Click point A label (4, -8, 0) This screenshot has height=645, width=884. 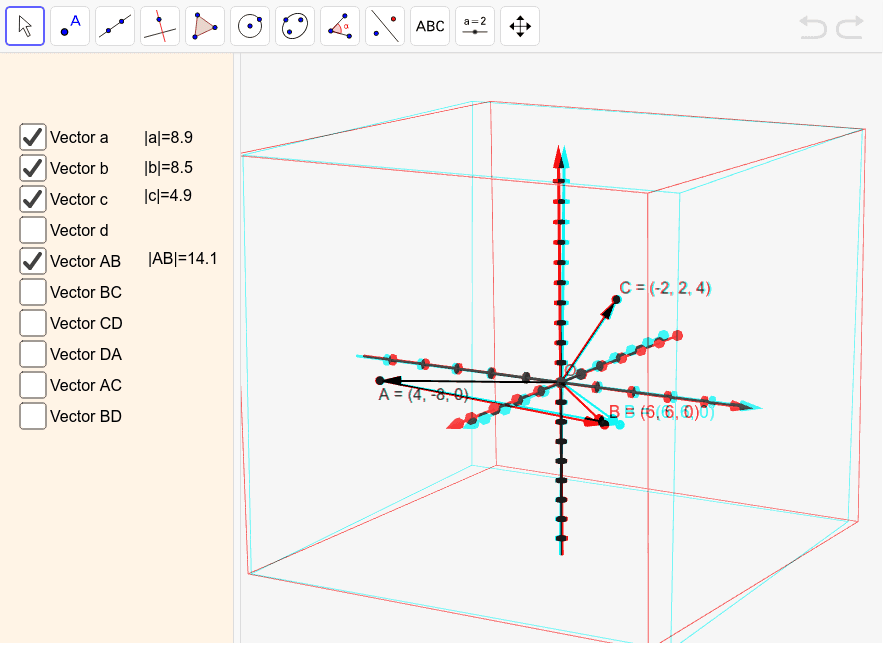[423, 394]
